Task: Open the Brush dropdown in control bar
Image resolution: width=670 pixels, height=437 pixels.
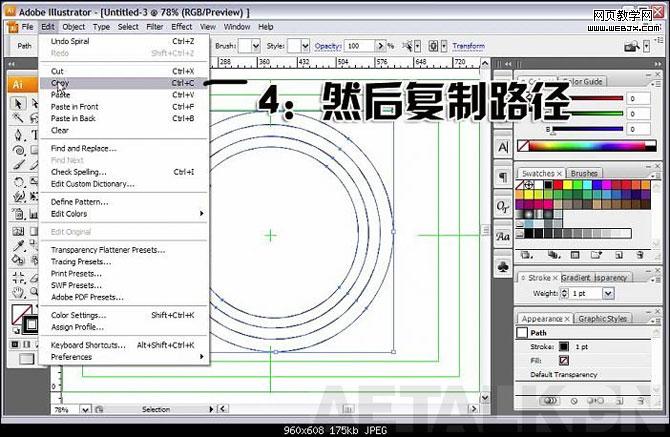Action: click(256, 46)
